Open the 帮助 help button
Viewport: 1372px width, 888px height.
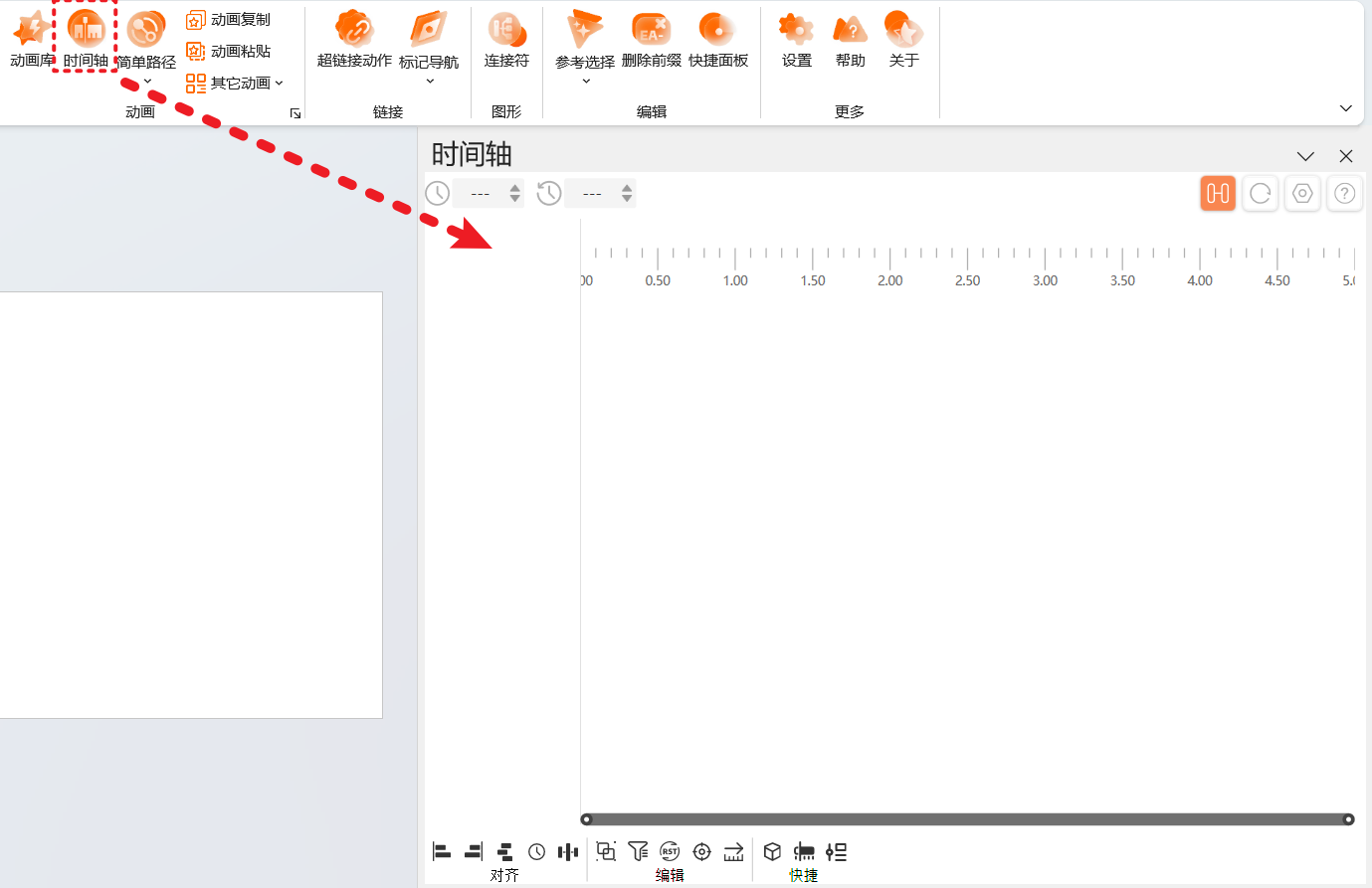pyautogui.click(x=850, y=38)
